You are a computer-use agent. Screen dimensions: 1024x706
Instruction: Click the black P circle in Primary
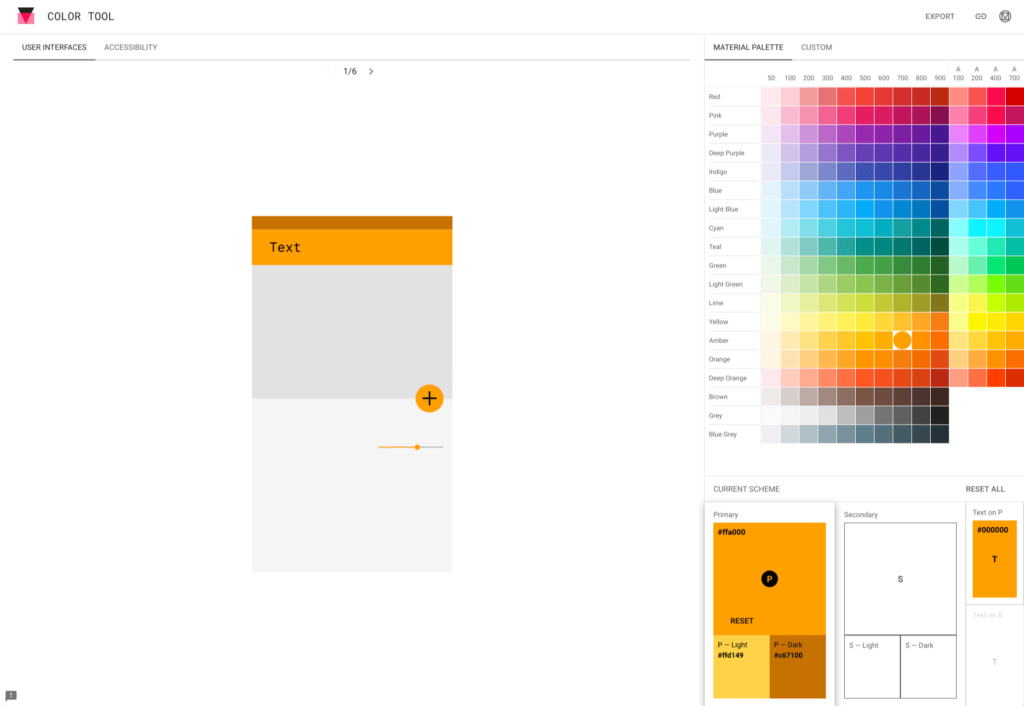tap(769, 578)
